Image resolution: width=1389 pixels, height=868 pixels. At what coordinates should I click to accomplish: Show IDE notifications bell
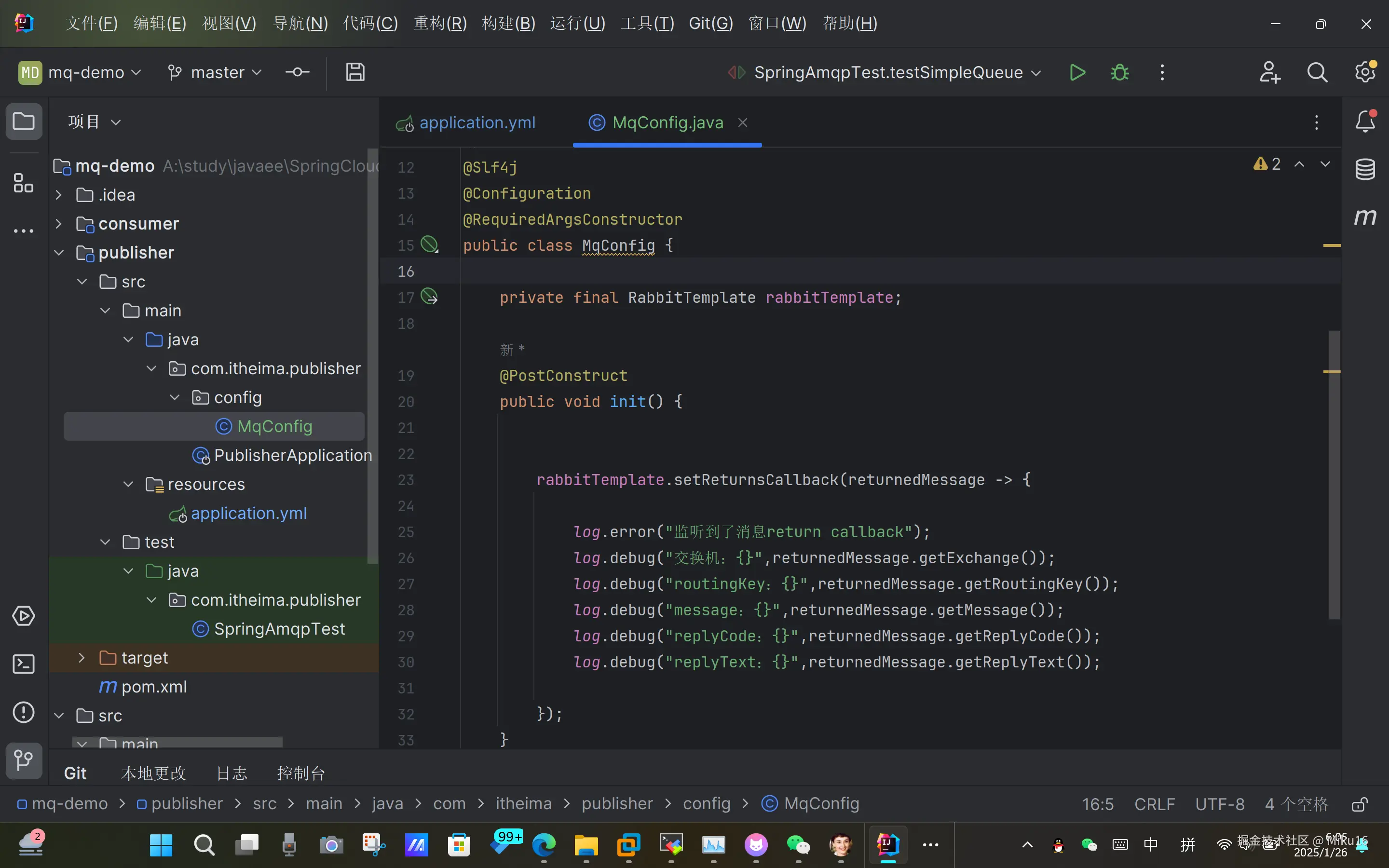1365,122
